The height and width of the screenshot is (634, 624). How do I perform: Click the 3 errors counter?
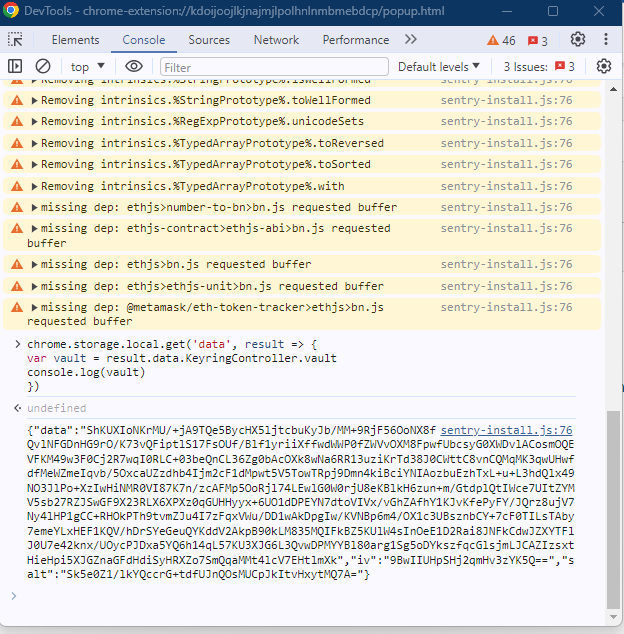click(x=538, y=40)
